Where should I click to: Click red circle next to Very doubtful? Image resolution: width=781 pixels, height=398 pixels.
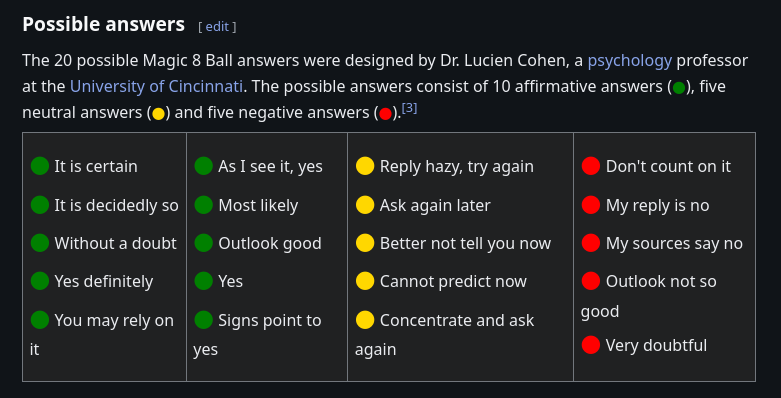click(x=591, y=345)
